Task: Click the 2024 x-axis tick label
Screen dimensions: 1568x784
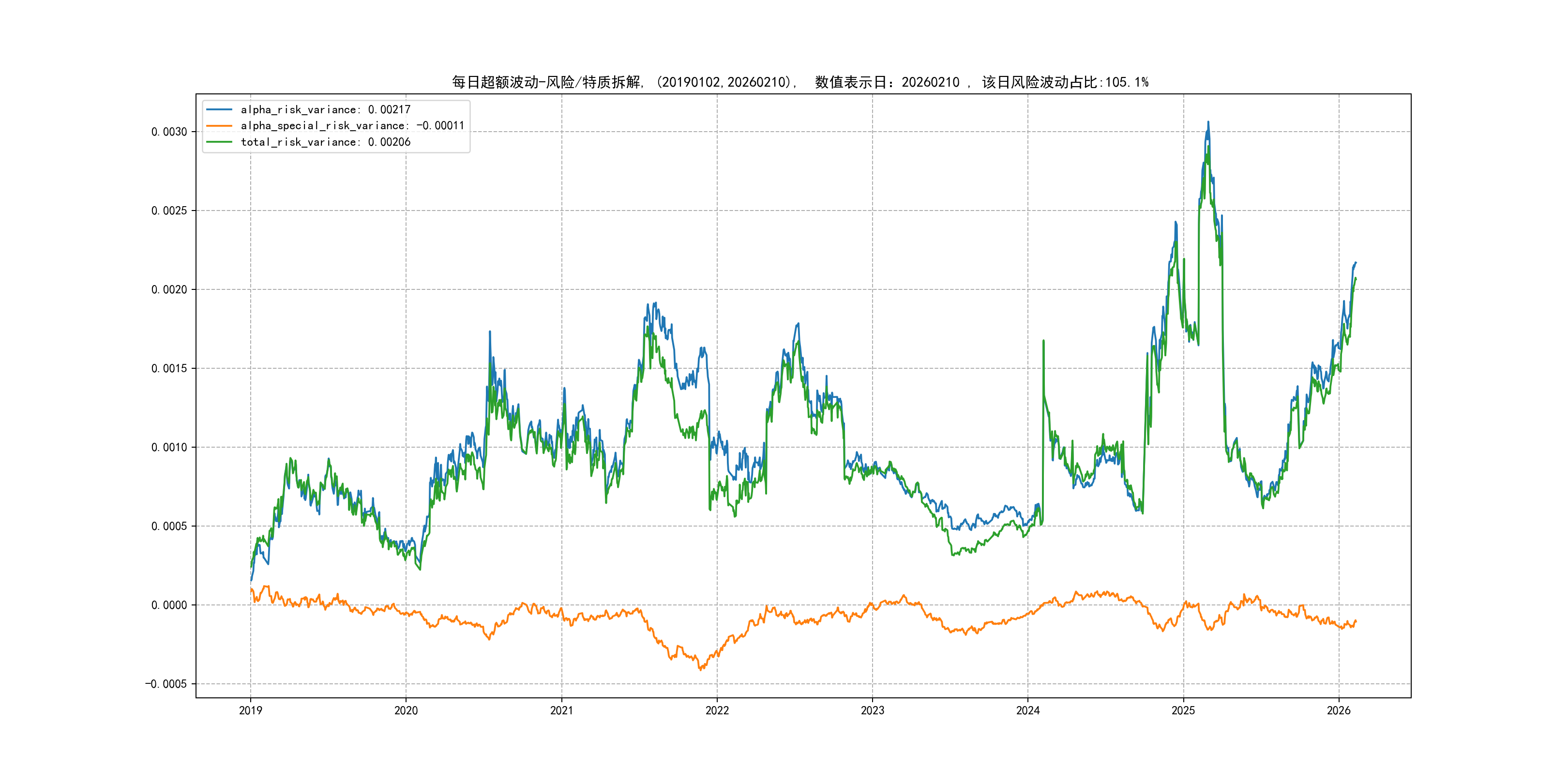Action: coord(1028,710)
